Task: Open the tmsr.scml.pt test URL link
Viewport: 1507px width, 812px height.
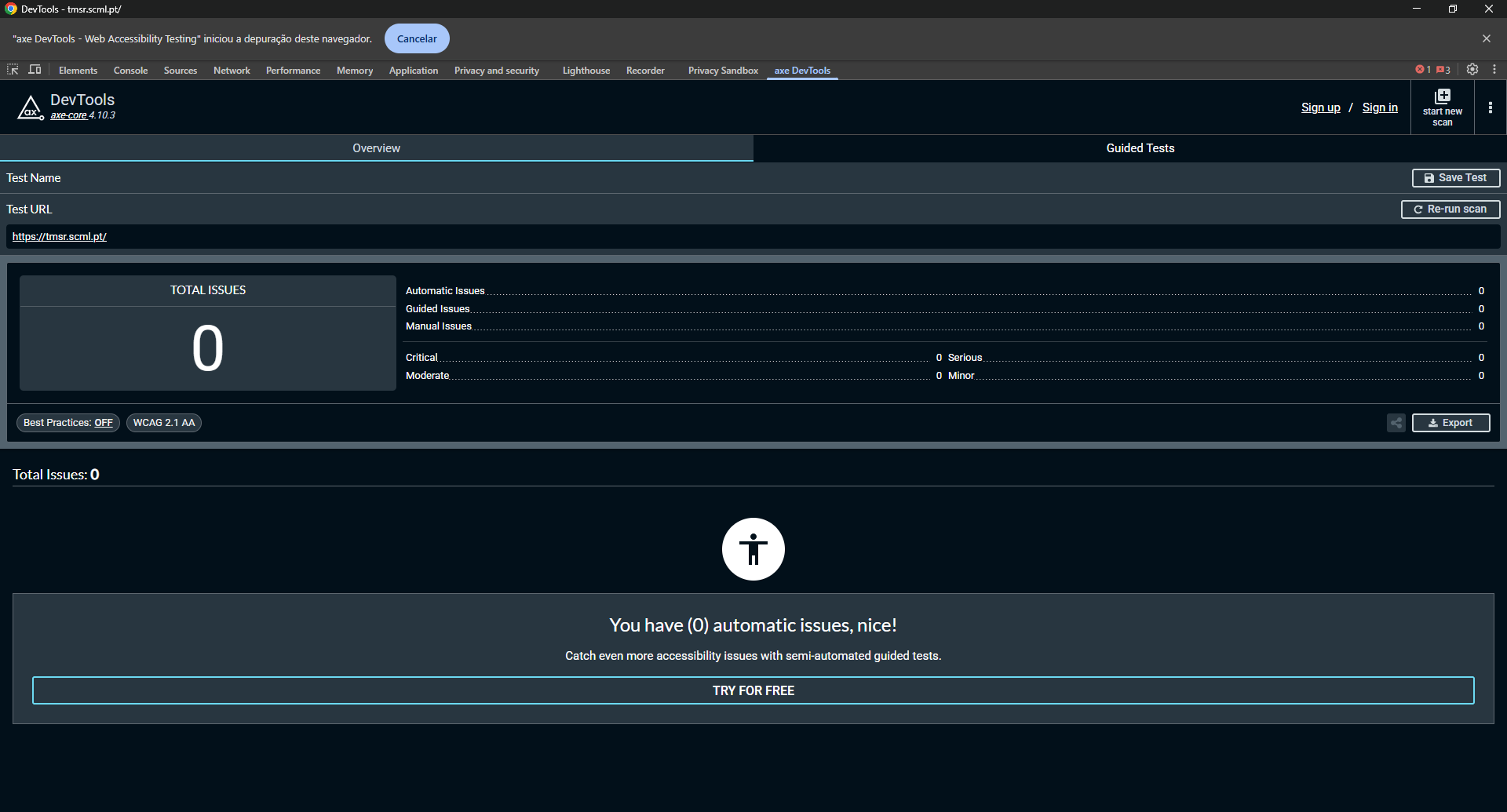Action: pyautogui.click(x=60, y=237)
